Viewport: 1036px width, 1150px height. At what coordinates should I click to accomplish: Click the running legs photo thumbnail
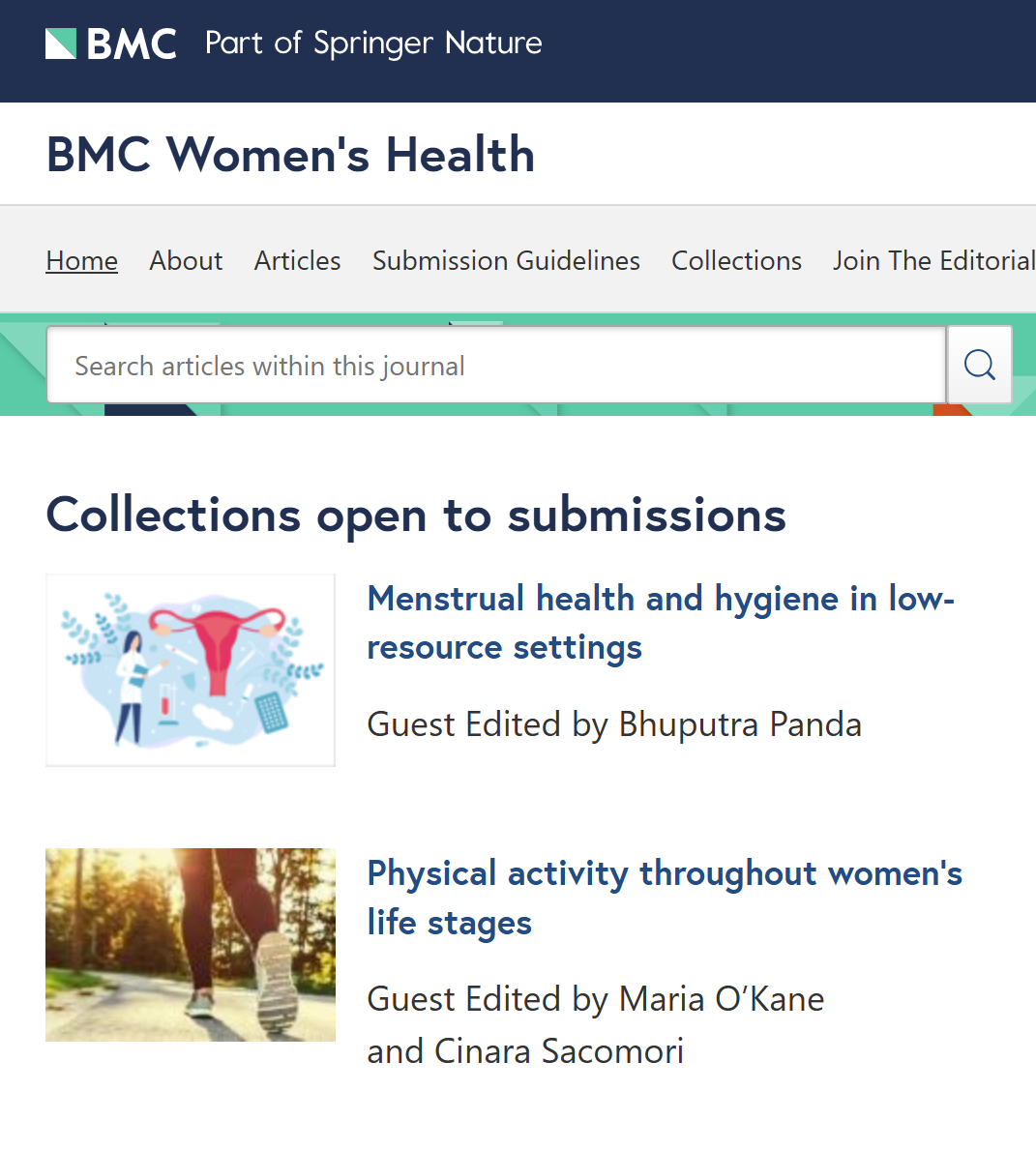tap(191, 945)
